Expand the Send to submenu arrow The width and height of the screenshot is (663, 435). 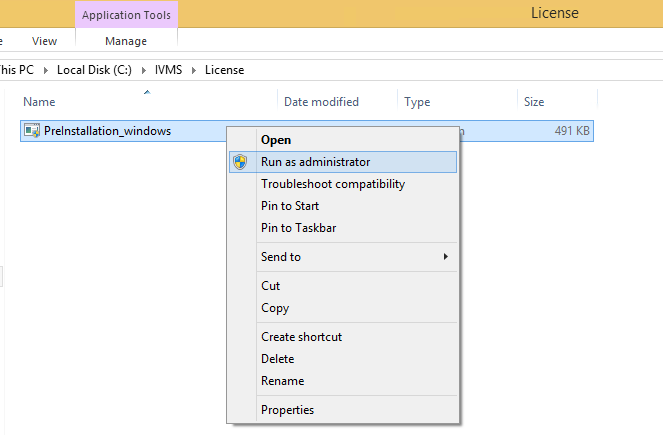coord(446,257)
